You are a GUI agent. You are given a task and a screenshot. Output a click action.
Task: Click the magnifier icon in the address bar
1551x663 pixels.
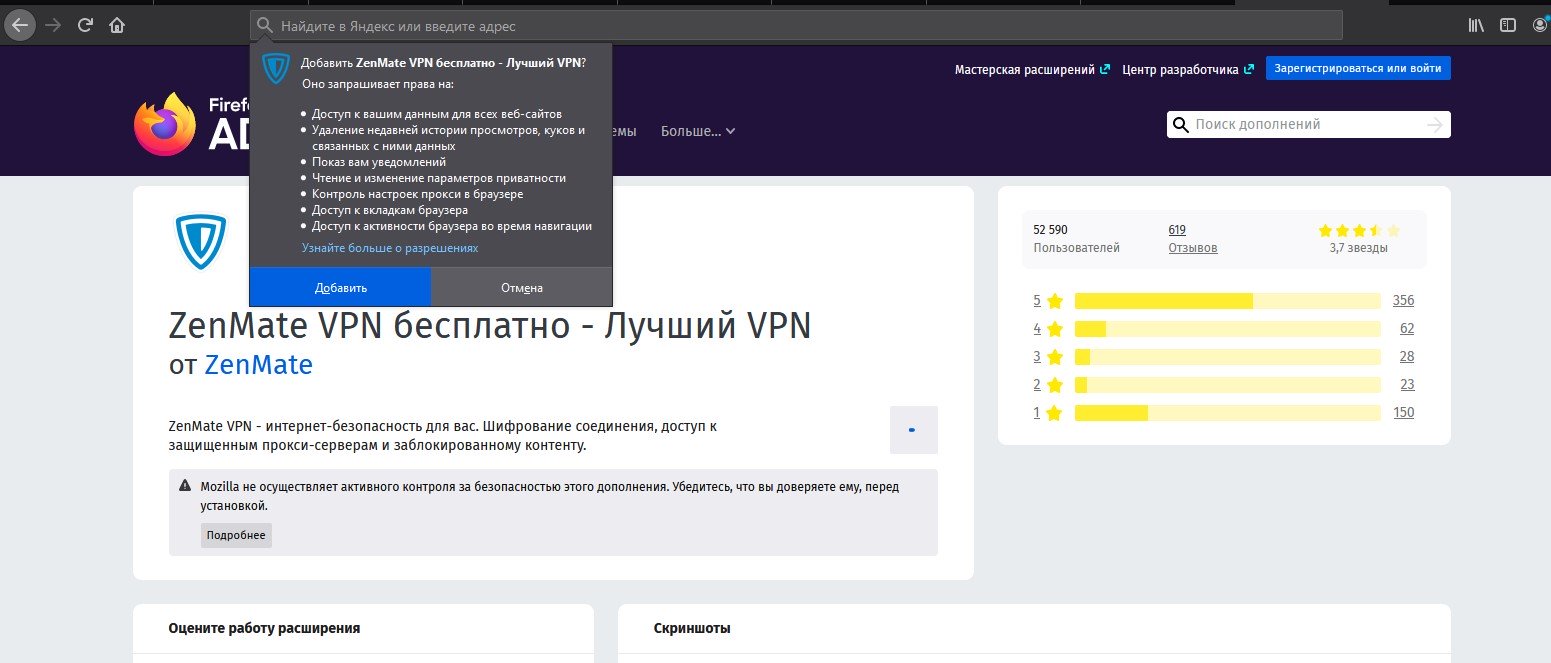(265, 25)
